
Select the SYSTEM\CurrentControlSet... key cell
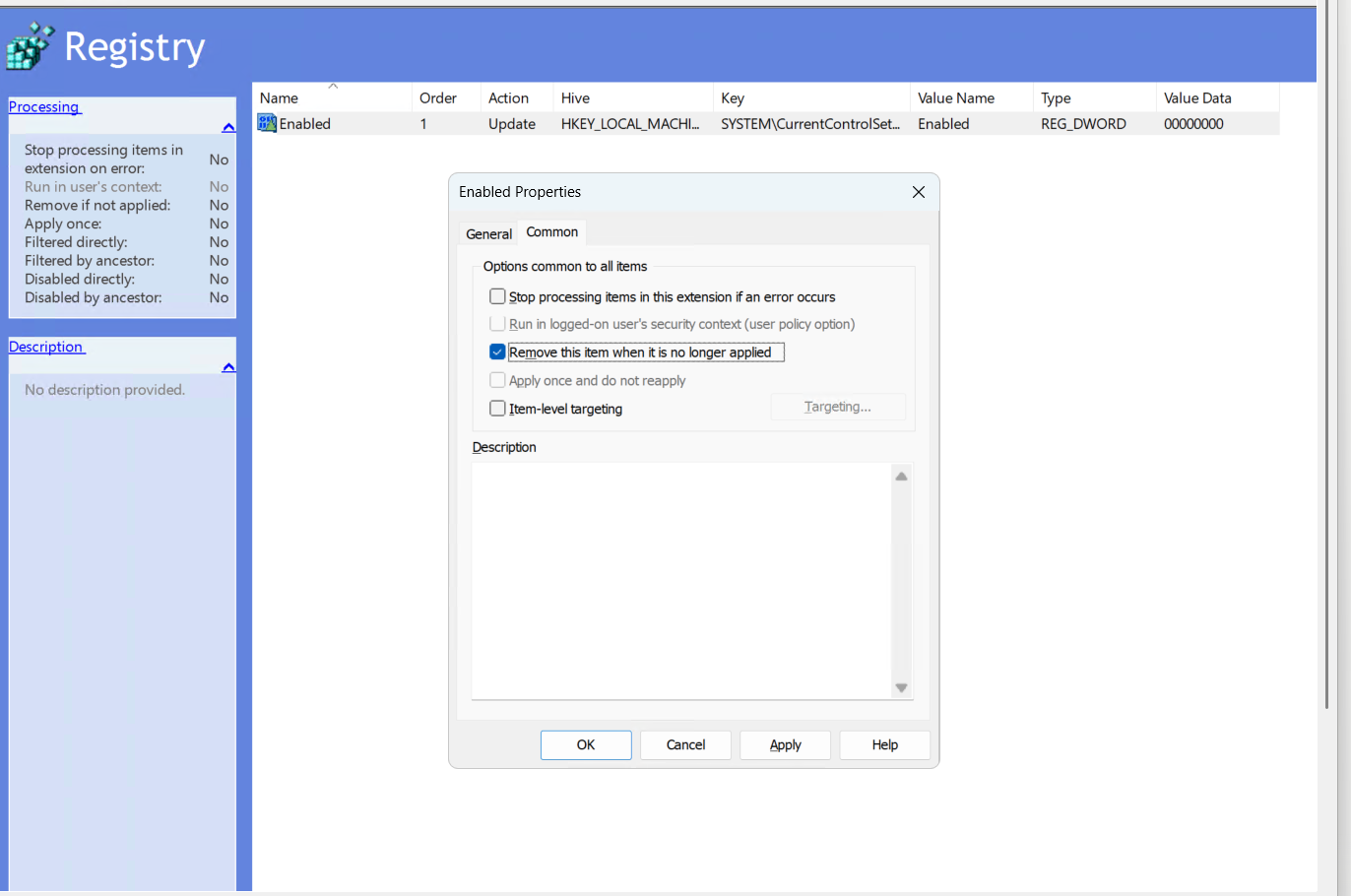click(810, 124)
